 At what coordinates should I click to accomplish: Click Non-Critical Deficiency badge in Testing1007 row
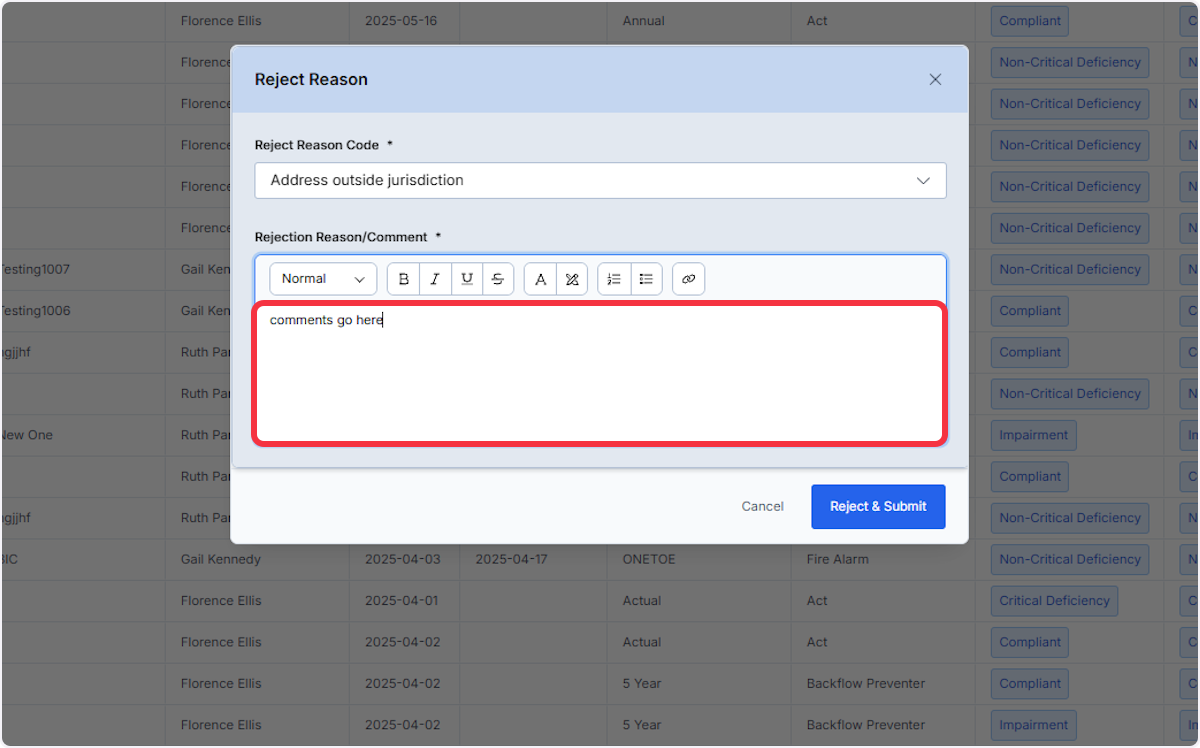point(1070,269)
